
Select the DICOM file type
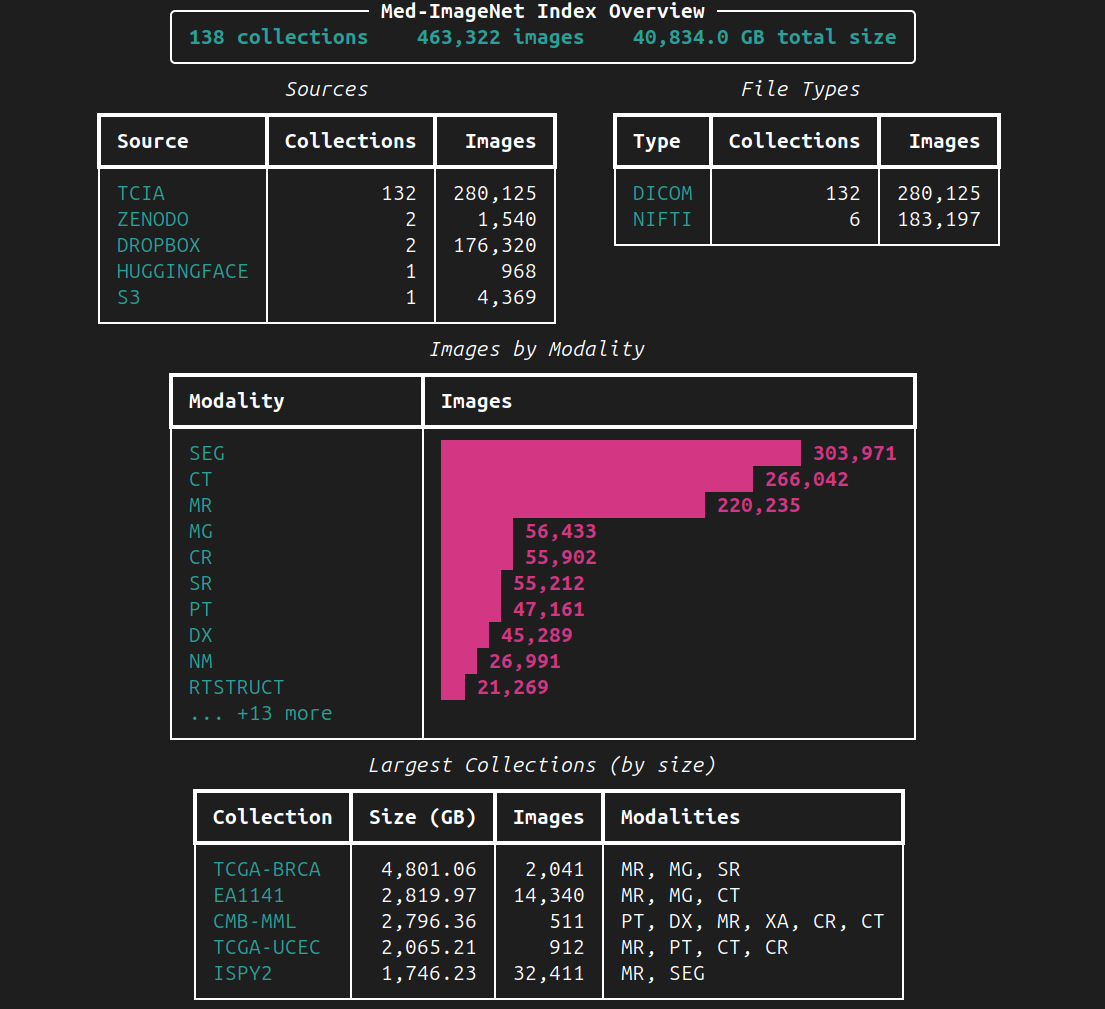coord(662,193)
